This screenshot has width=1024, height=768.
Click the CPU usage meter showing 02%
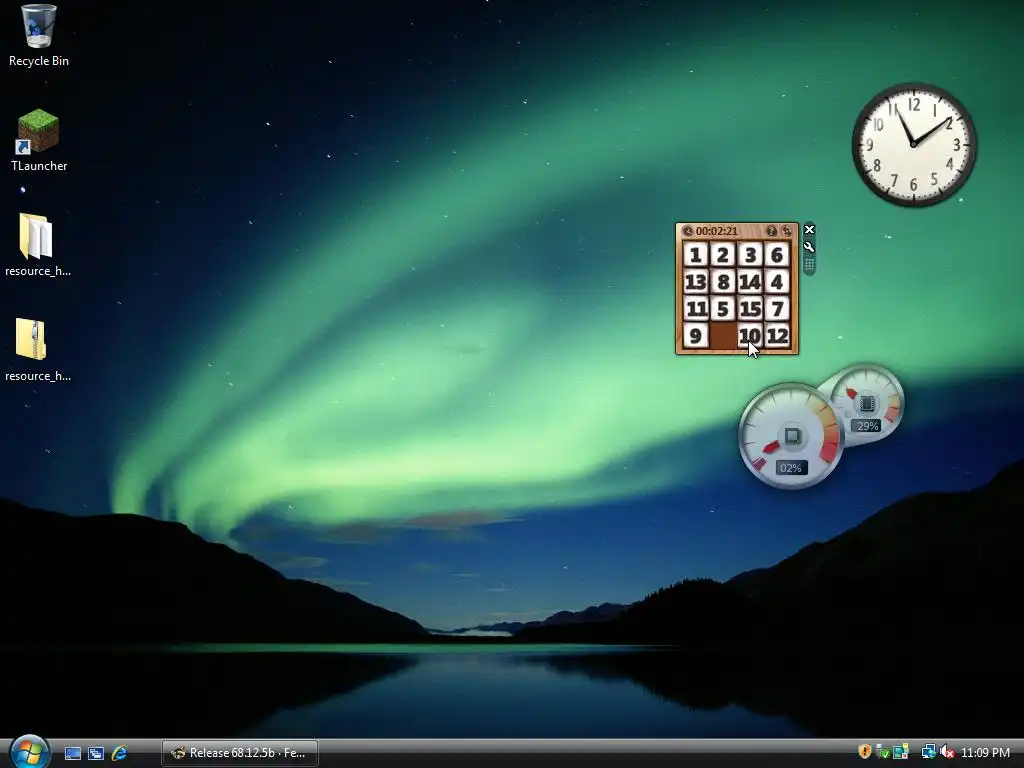click(x=791, y=436)
